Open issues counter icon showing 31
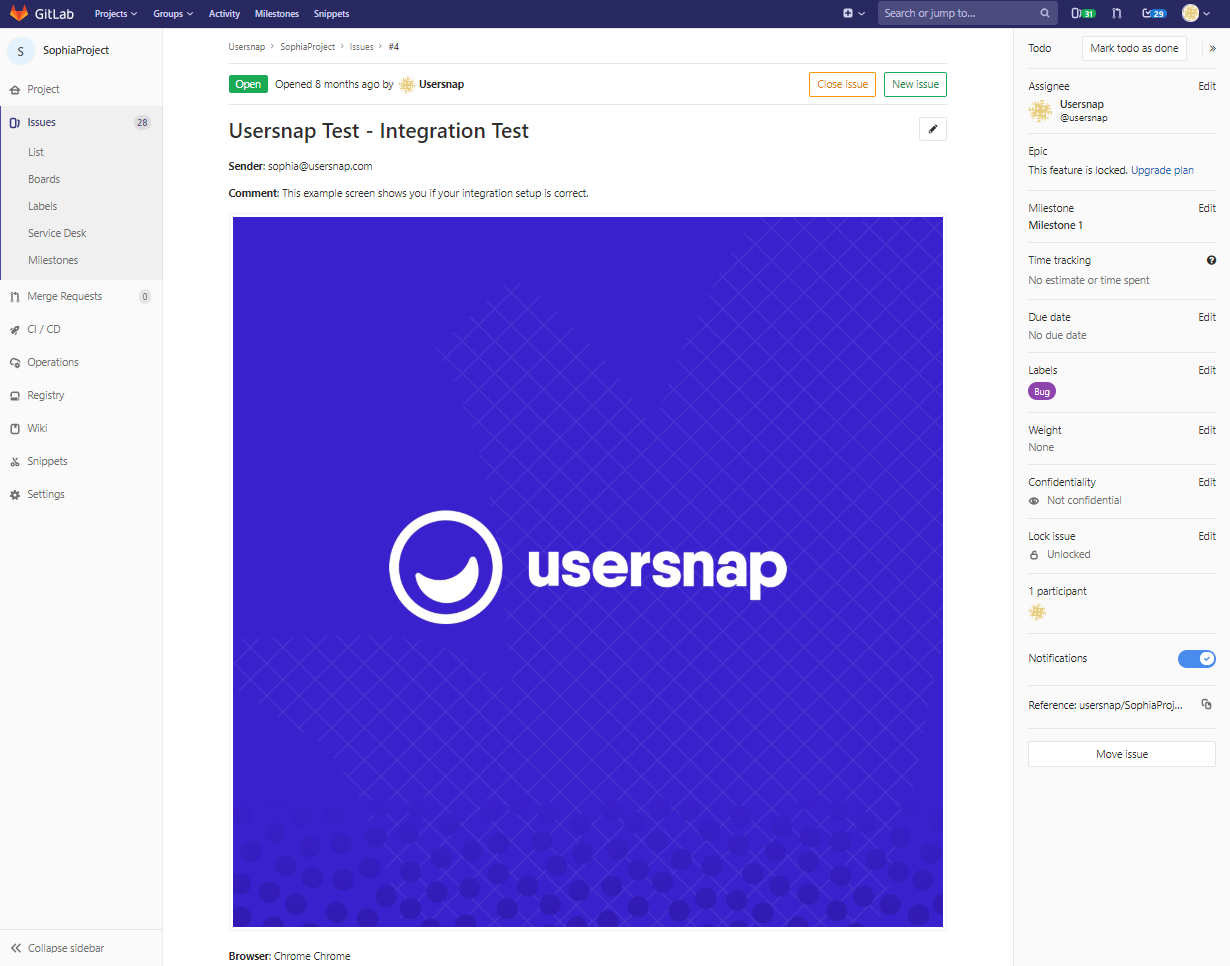The height and width of the screenshot is (966, 1230). (x=1083, y=14)
